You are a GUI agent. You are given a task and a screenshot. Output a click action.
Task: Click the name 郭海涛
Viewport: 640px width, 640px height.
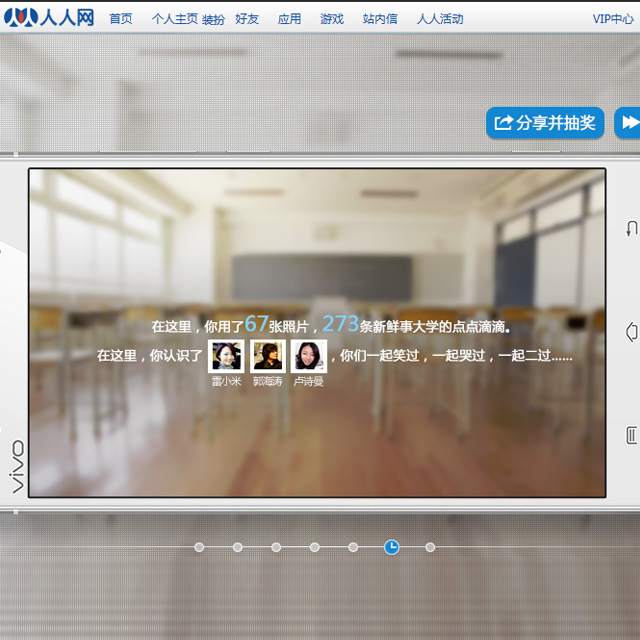point(268,382)
